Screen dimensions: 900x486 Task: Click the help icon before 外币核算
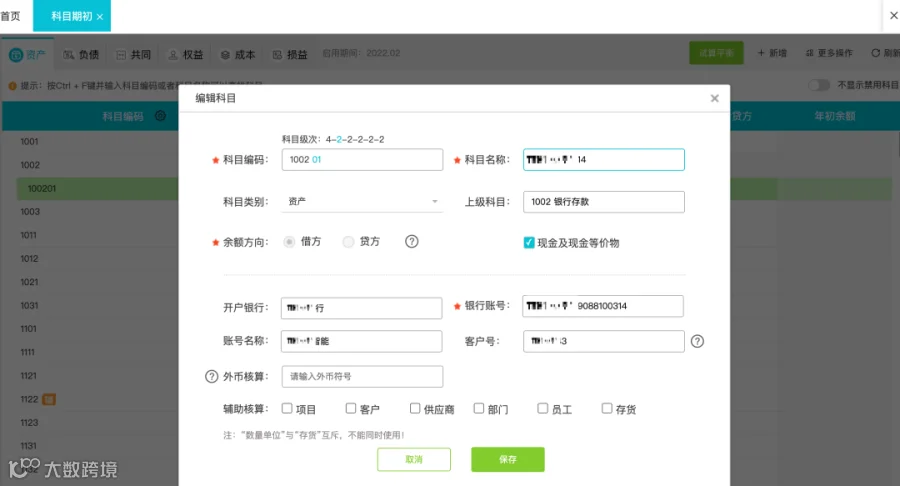[x=212, y=376]
